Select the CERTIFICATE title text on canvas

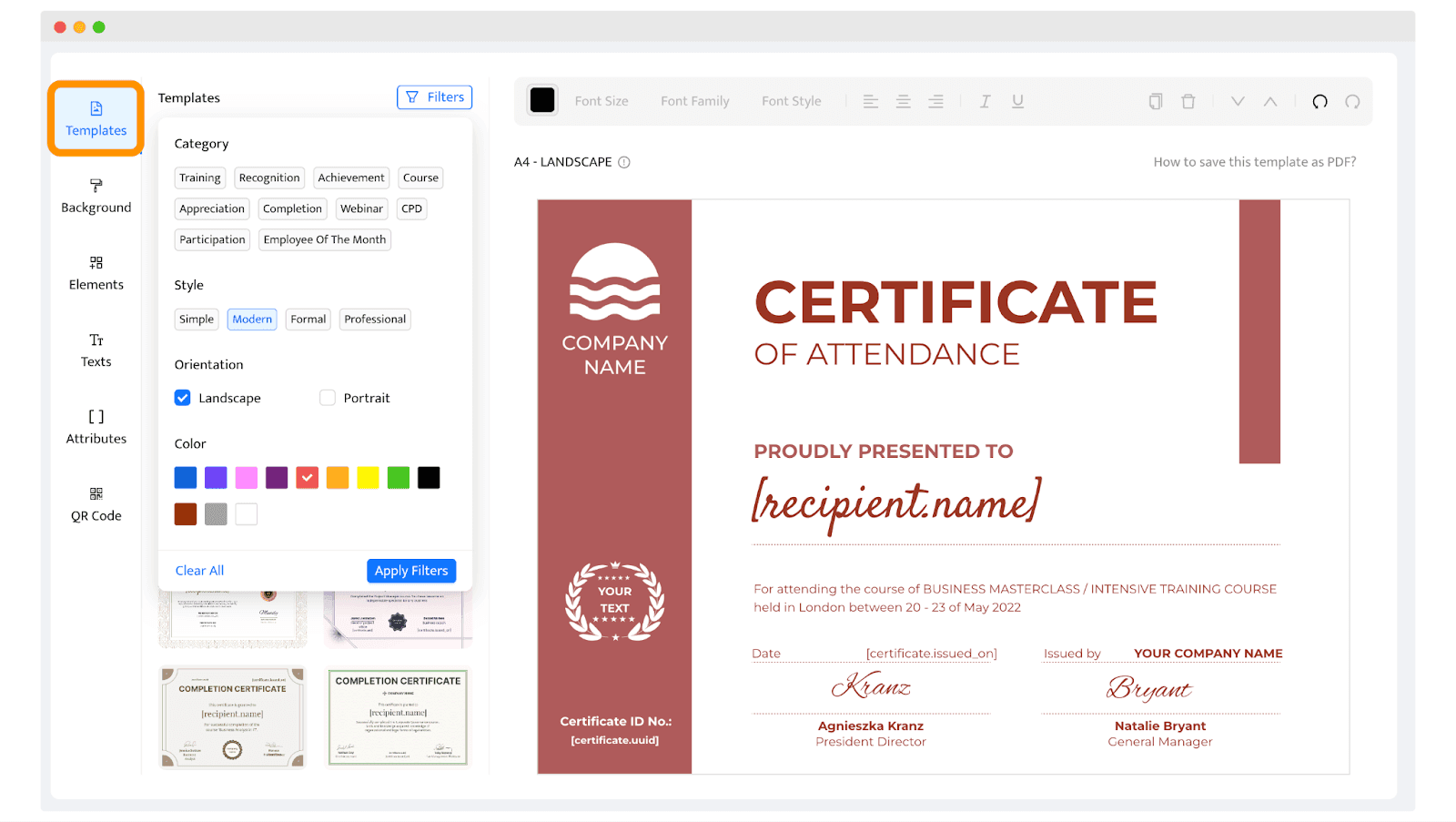[955, 303]
